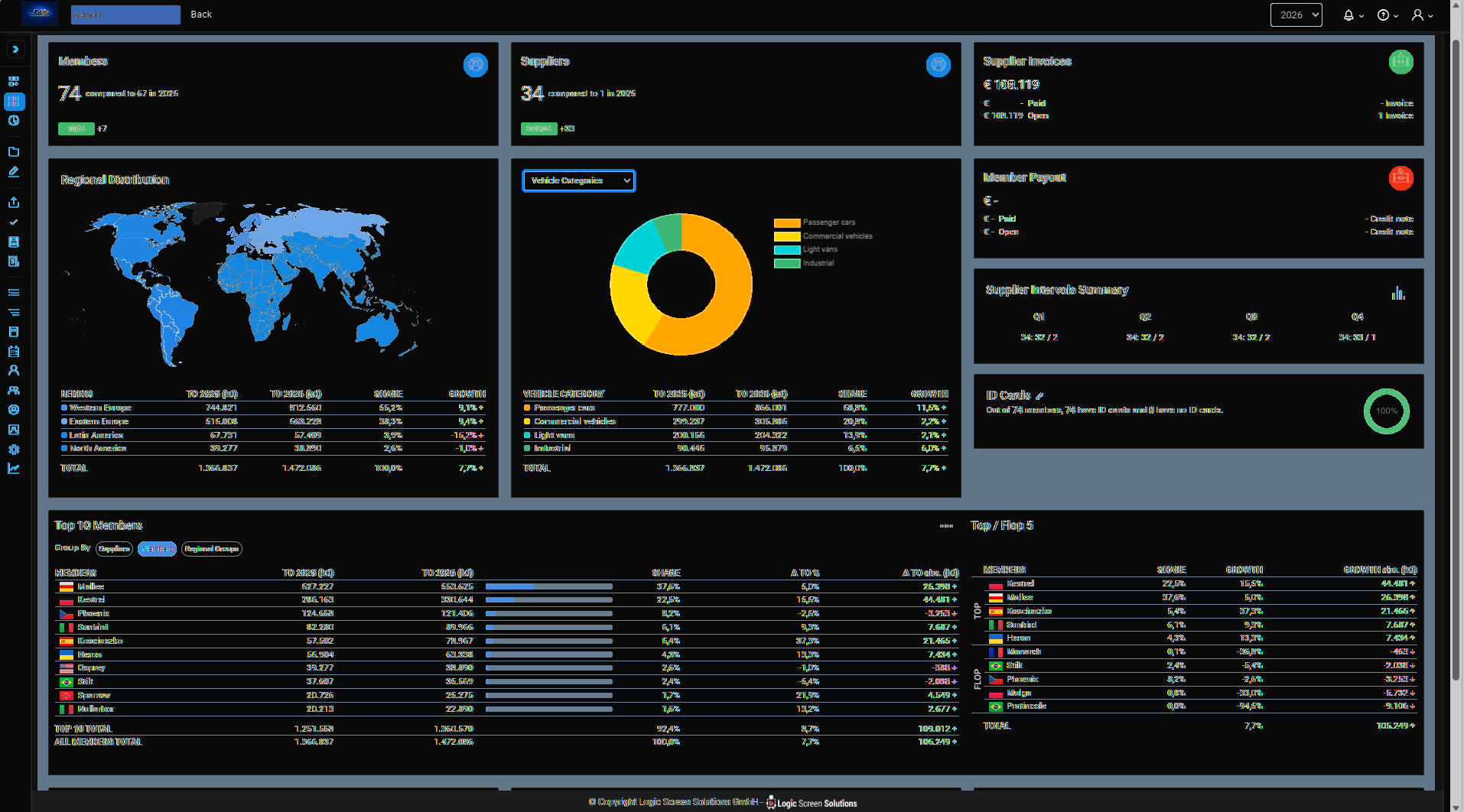Click the Sparrow row in Top 10 Members
Image resolution: width=1464 pixels, height=812 pixels.
pyautogui.click(x=506, y=696)
